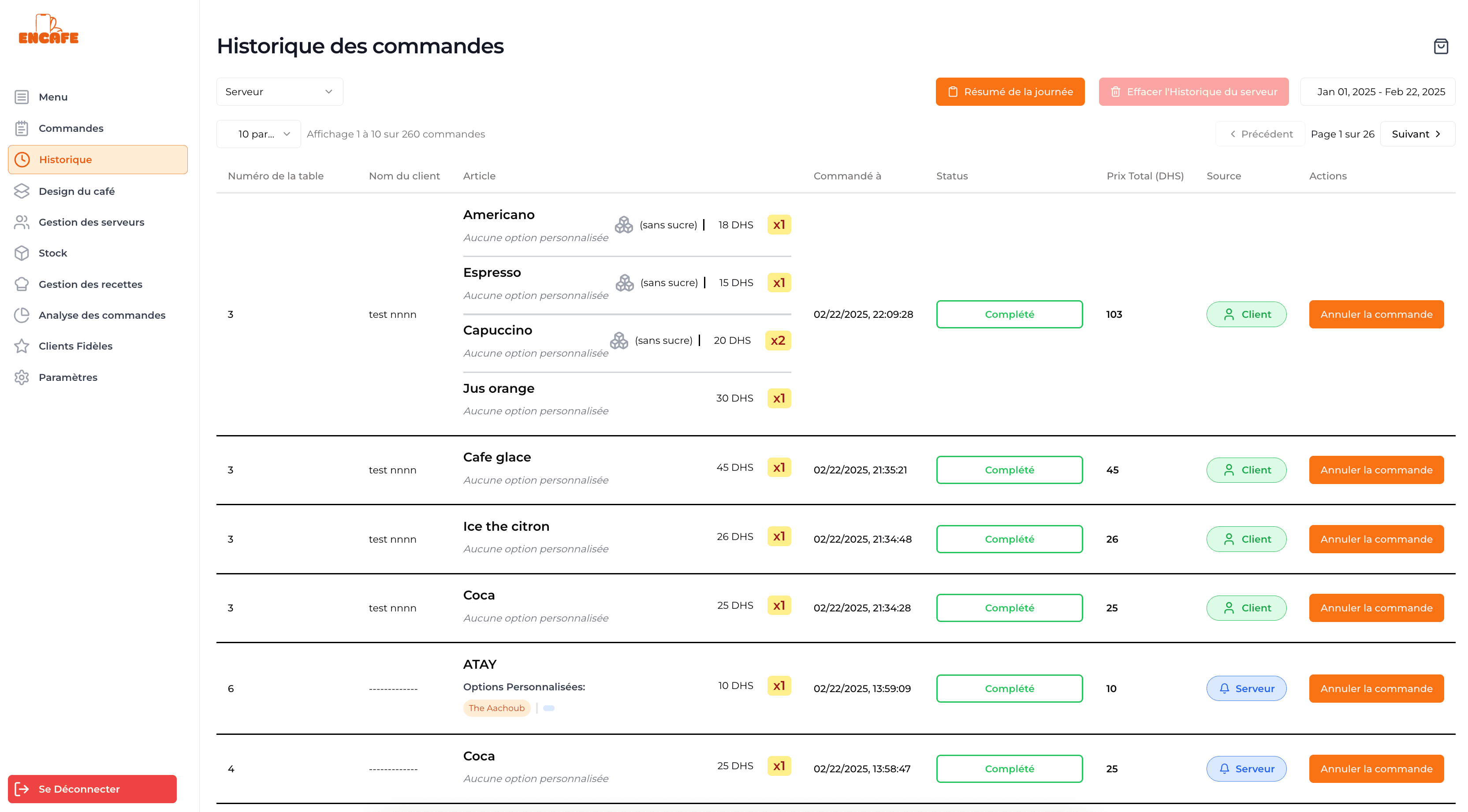Viewport: 1468px width, 812px height.
Task: Go to next page with Suivant
Action: pyautogui.click(x=1417, y=134)
